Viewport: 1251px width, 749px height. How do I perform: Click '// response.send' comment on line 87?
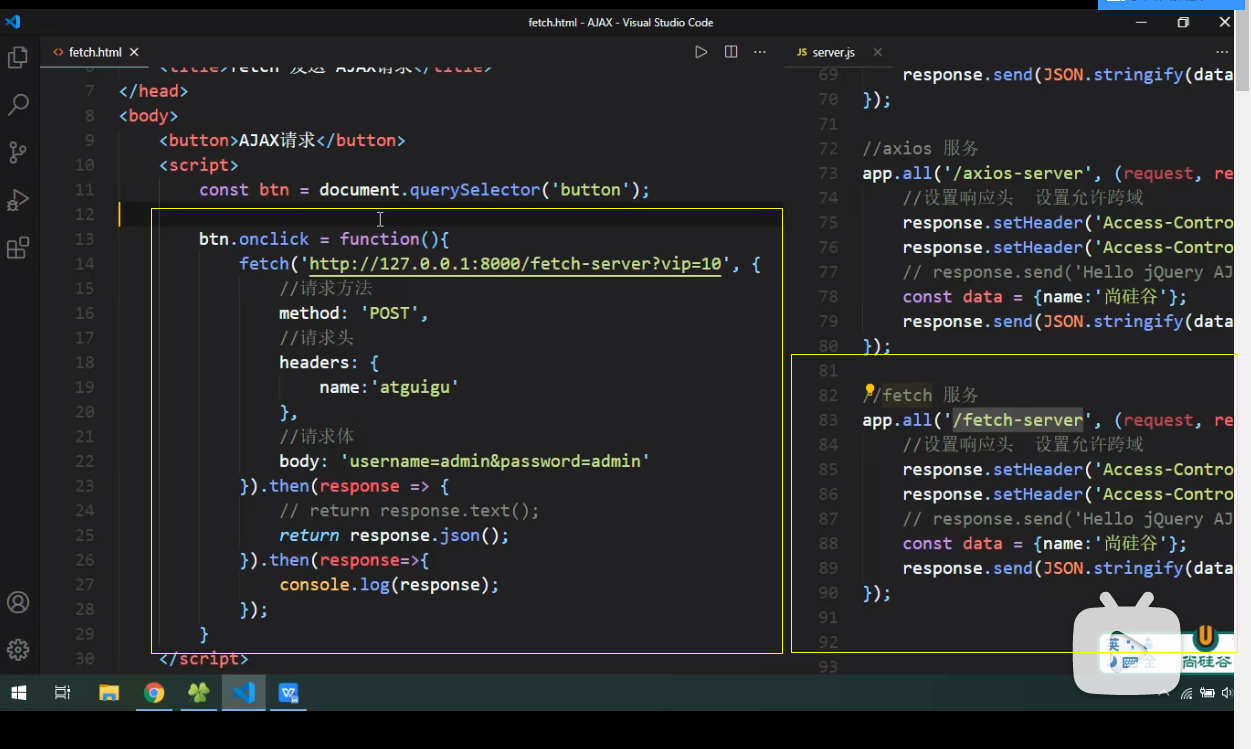tap(1067, 519)
